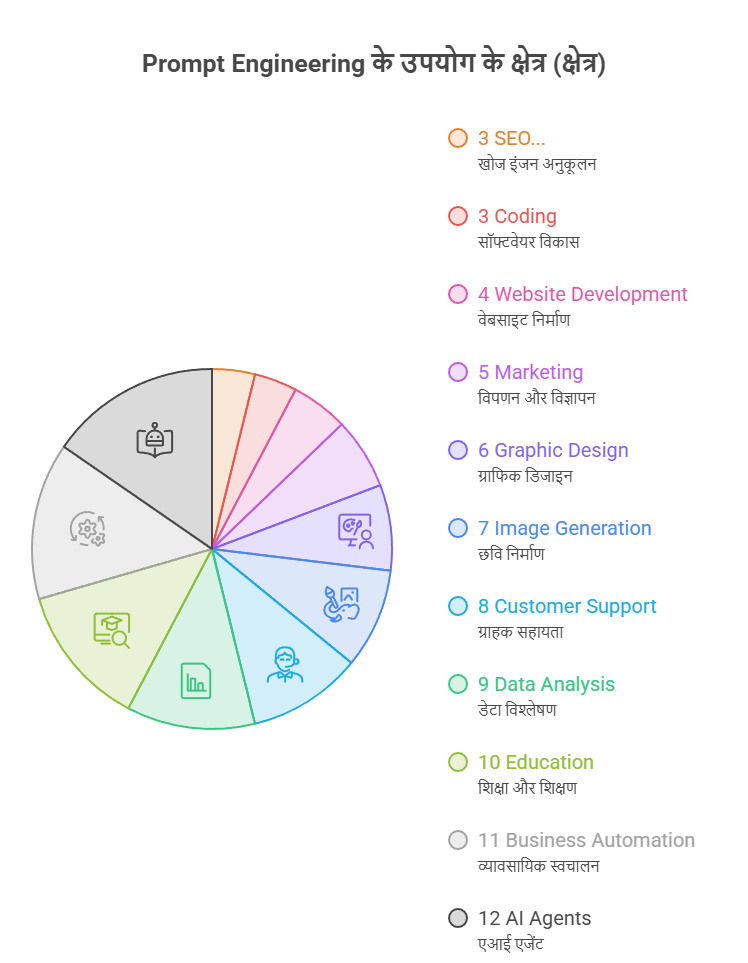This screenshot has height=963, width=748.
Task: Click the robot AI Agents icon in pie
Action: [x=155, y=440]
